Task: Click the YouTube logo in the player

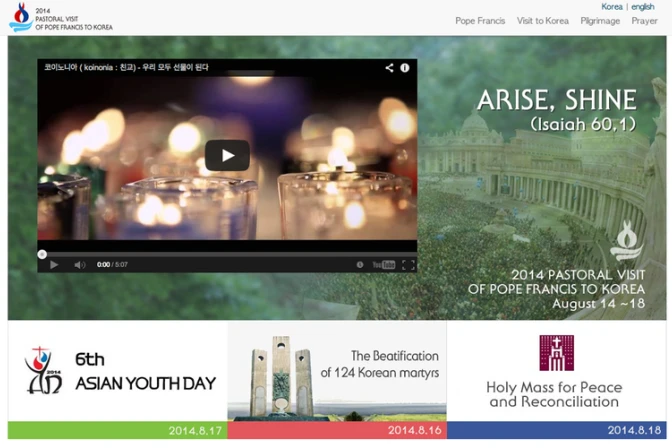Action: (383, 265)
